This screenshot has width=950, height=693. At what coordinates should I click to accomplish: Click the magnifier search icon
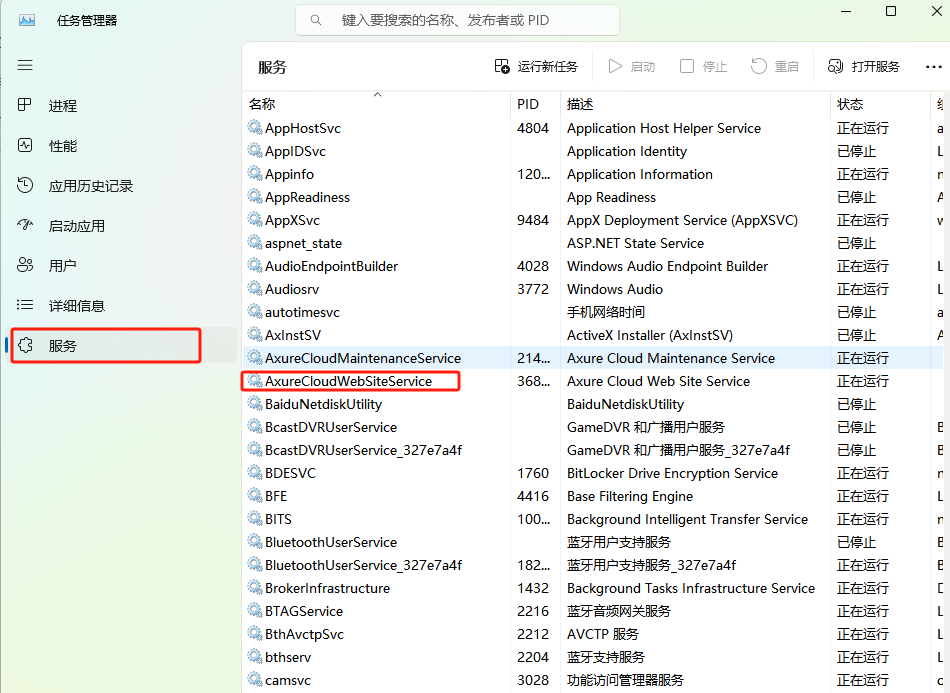316,21
